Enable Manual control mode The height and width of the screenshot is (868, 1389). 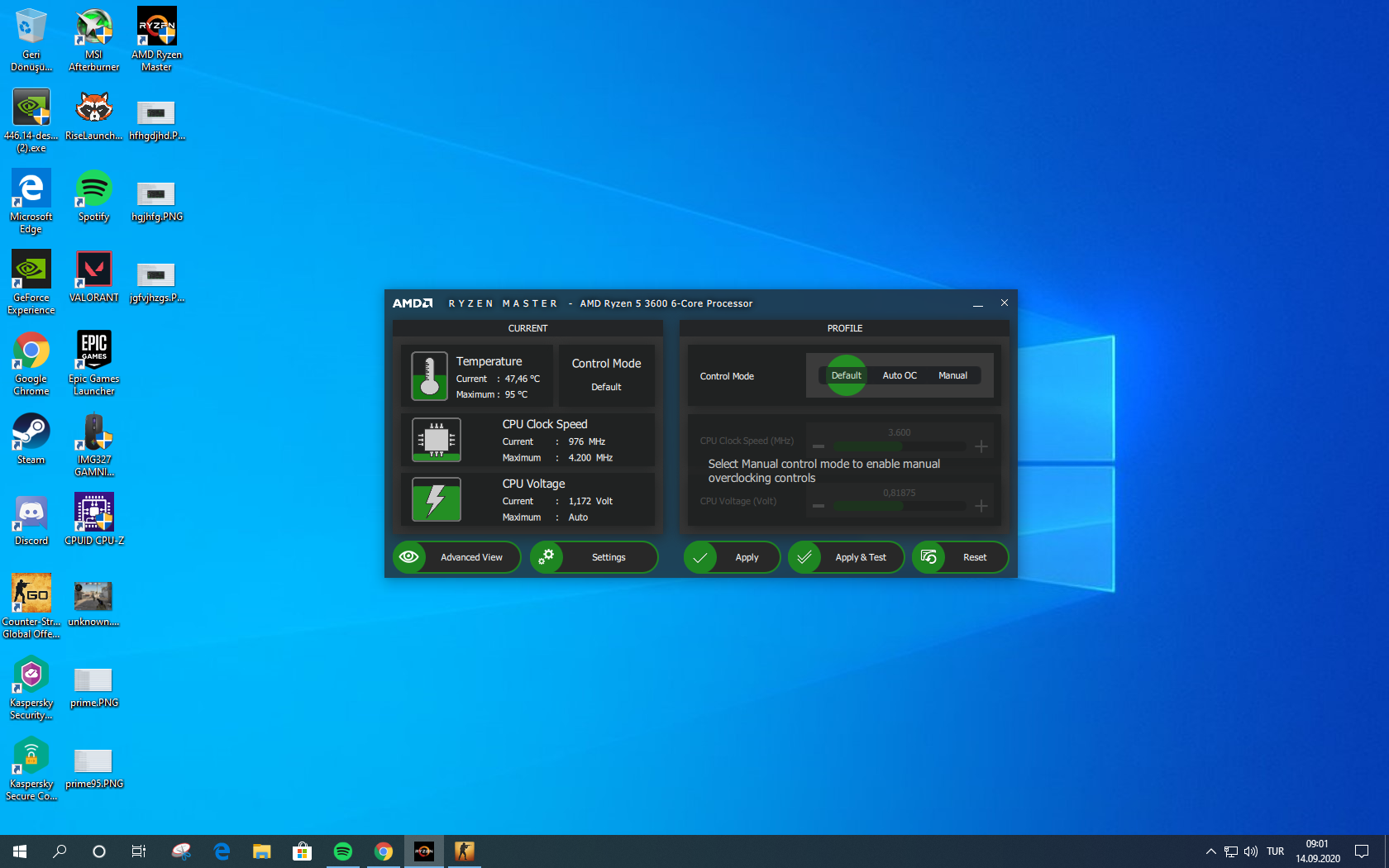pos(952,375)
